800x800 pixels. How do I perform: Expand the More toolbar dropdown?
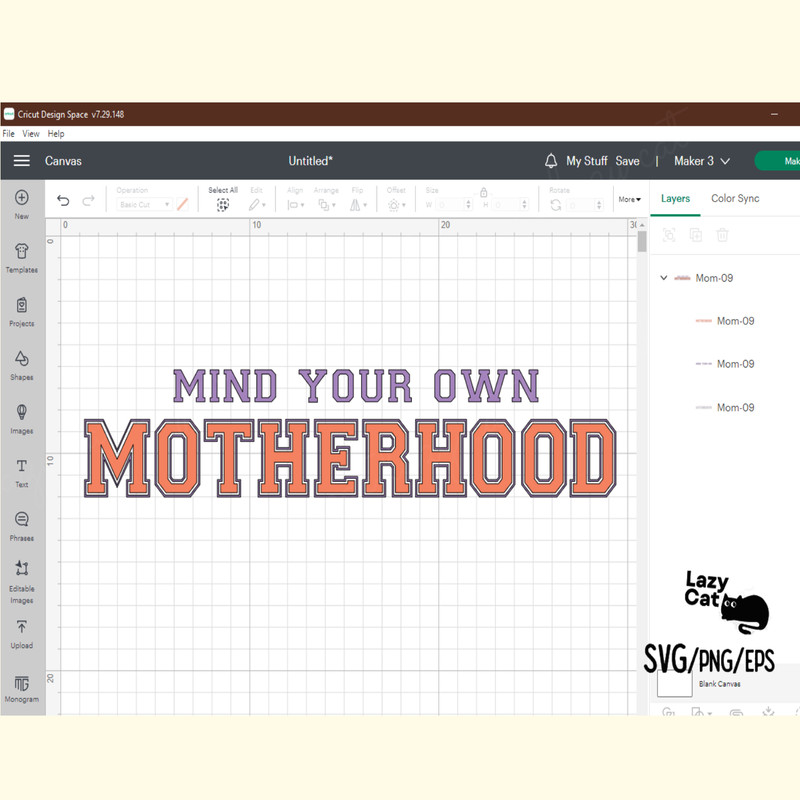pos(629,199)
